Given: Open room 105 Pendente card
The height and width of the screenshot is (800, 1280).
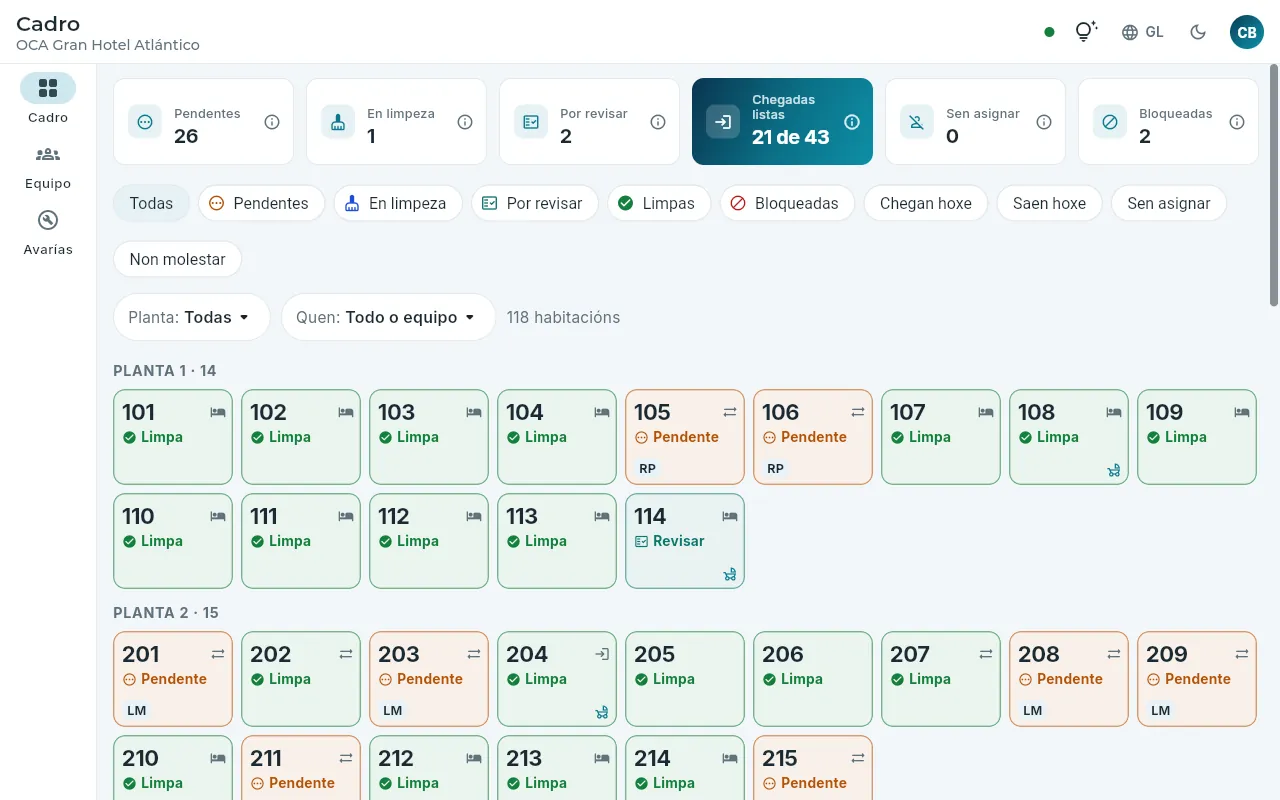Looking at the screenshot, I should coord(685,437).
